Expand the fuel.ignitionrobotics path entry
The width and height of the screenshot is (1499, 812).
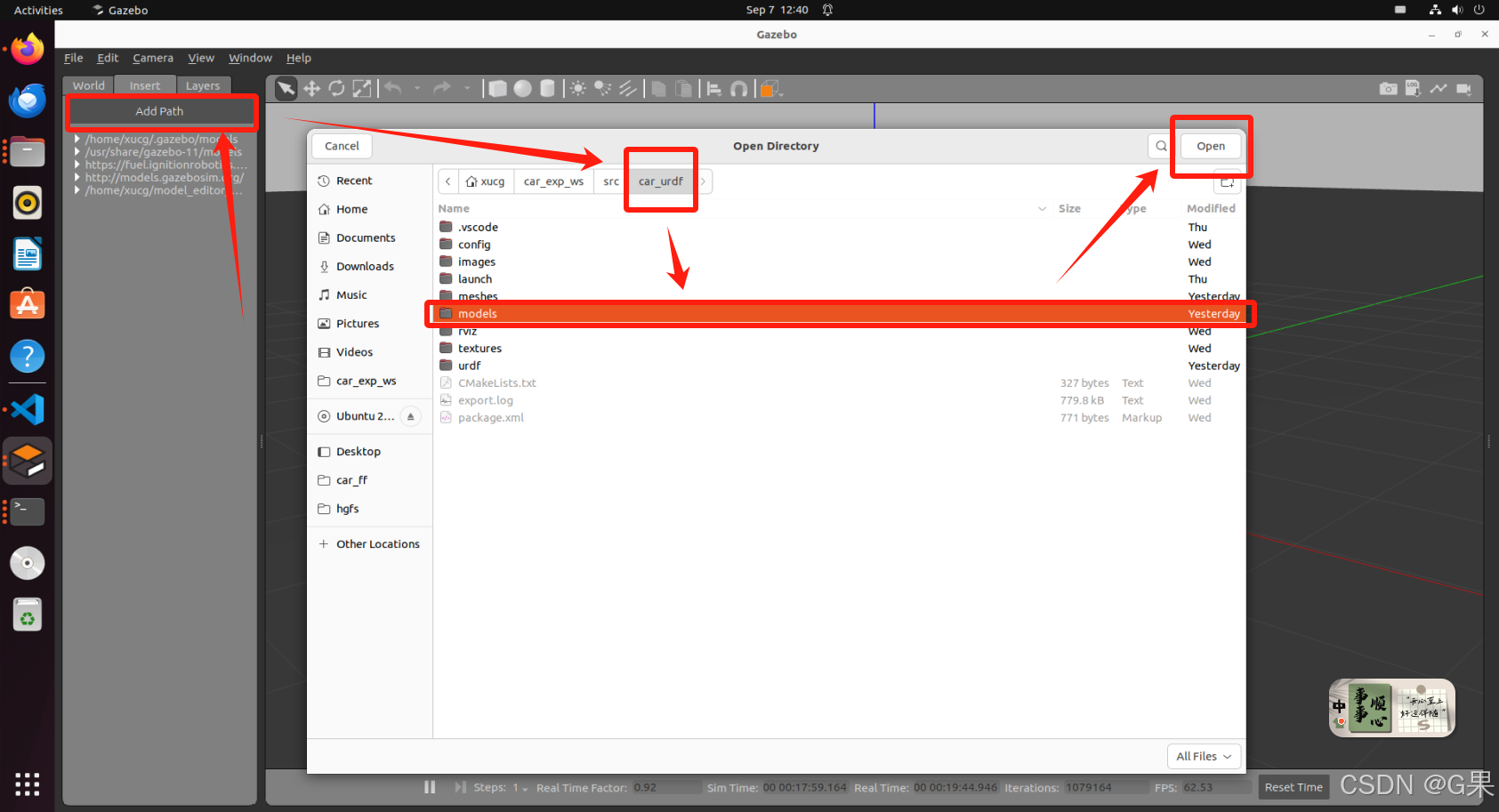point(77,165)
